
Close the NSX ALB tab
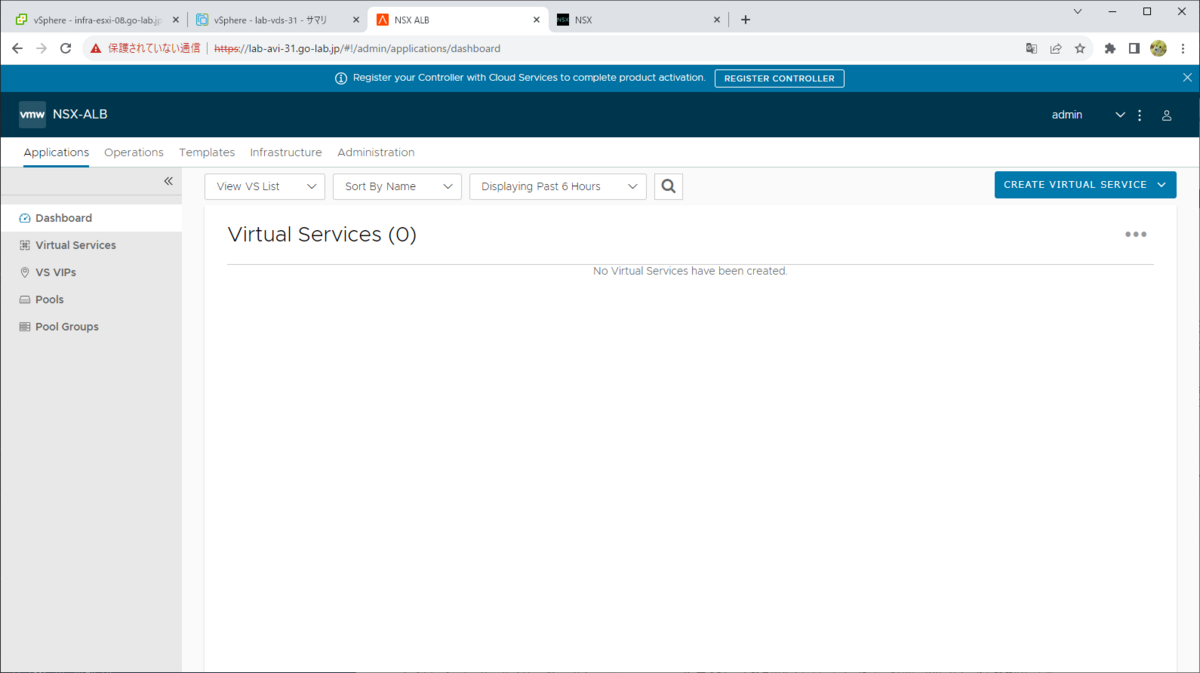(536, 20)
